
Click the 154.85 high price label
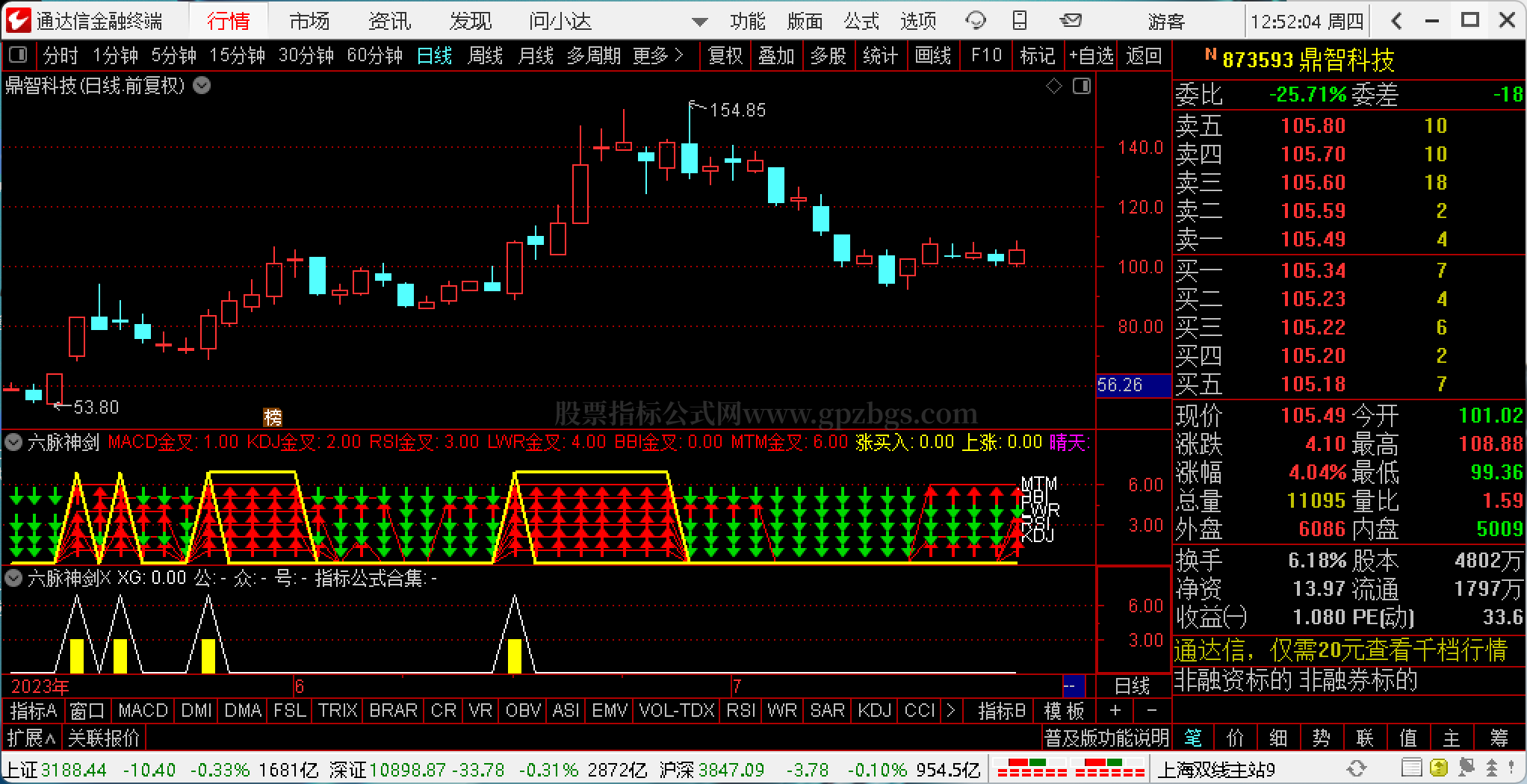737,111
